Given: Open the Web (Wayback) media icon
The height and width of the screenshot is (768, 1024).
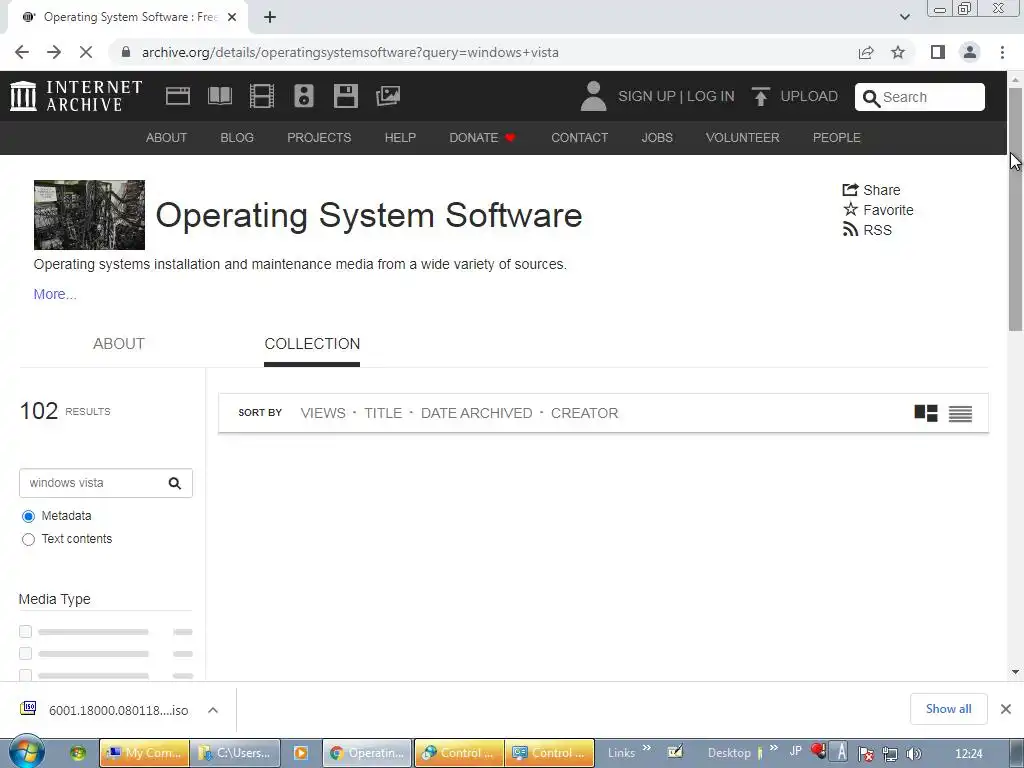Looking at the screenshot, I should 178,96.
